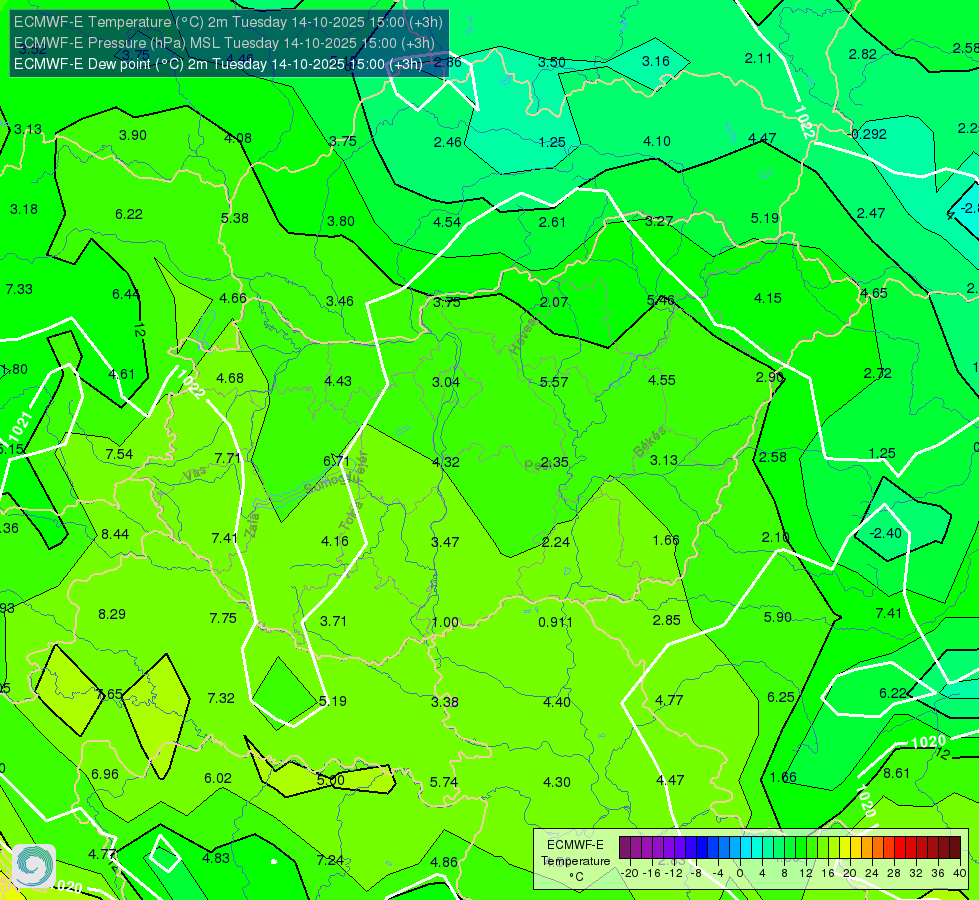Click the dew point value 5.38

point(235,218)
